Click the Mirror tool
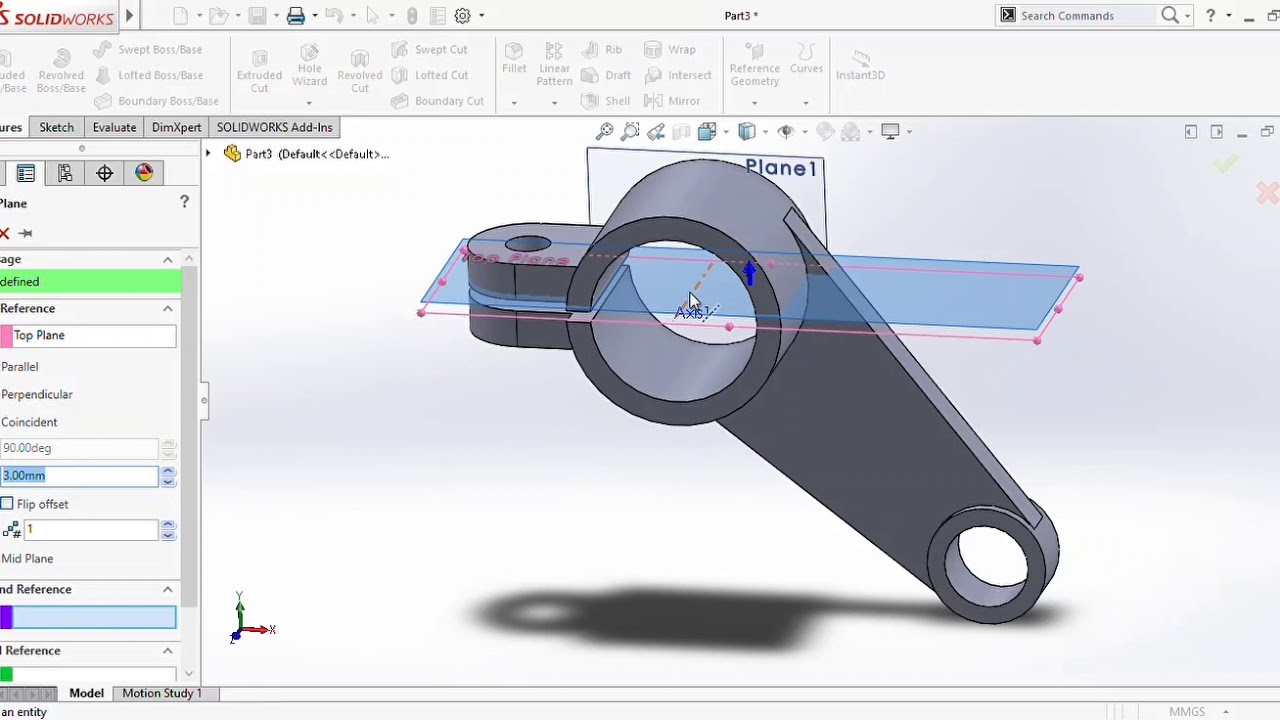Viewport: 1280px width, 720px height. coord(672,101)
